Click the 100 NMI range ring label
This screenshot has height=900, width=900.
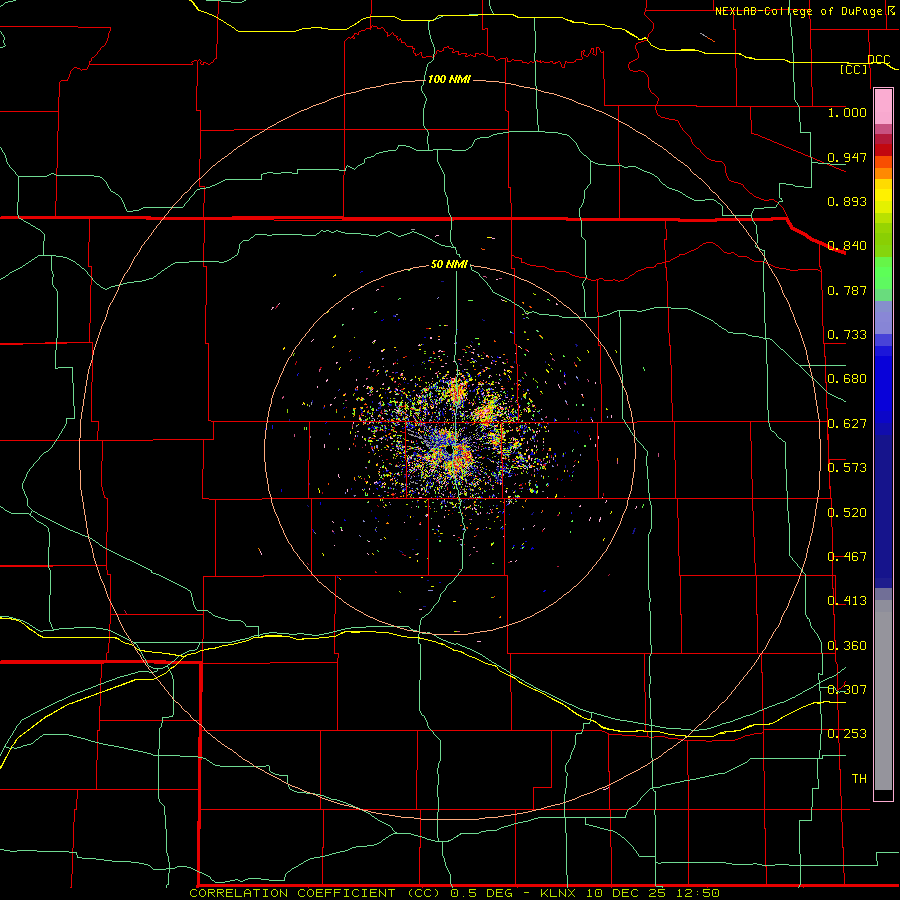(449, 79)
